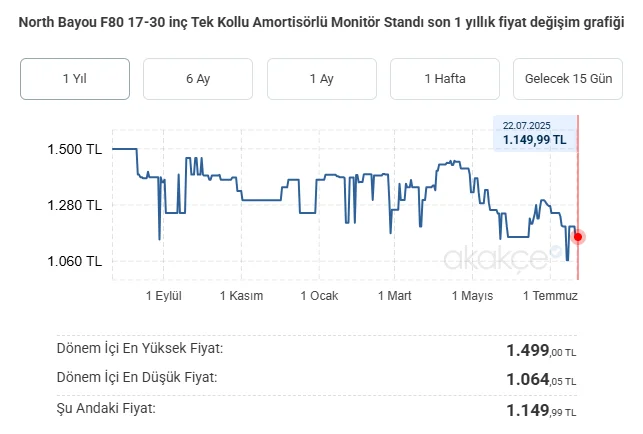Click the "Dönem İçi En Yüksek Fiyat" label

point(140,348)
